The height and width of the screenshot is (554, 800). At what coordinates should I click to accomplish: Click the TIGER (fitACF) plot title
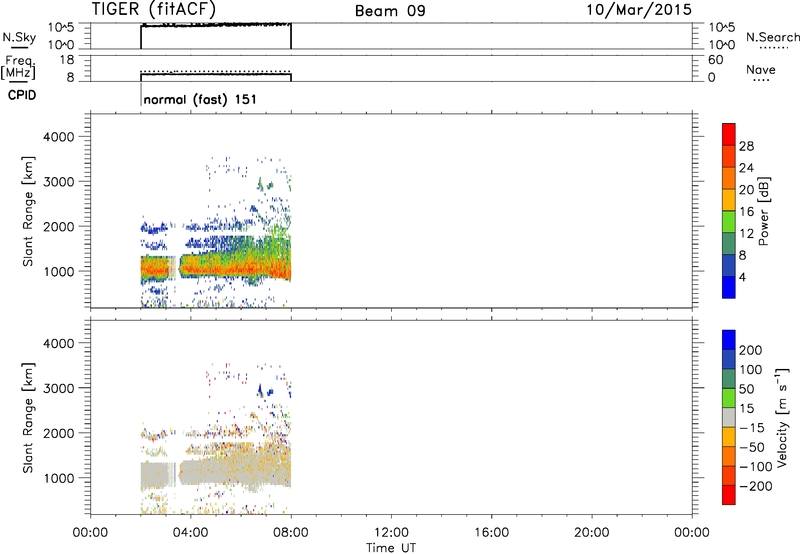[x=154, y=9]
